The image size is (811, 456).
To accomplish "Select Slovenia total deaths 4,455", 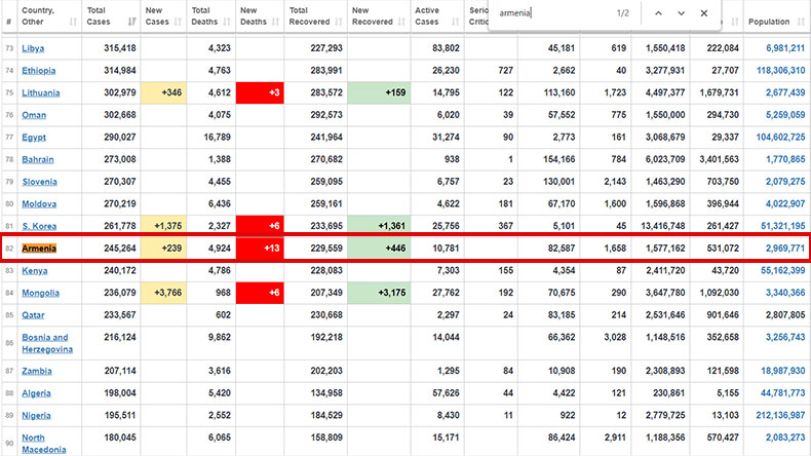I will click(219, 181).
